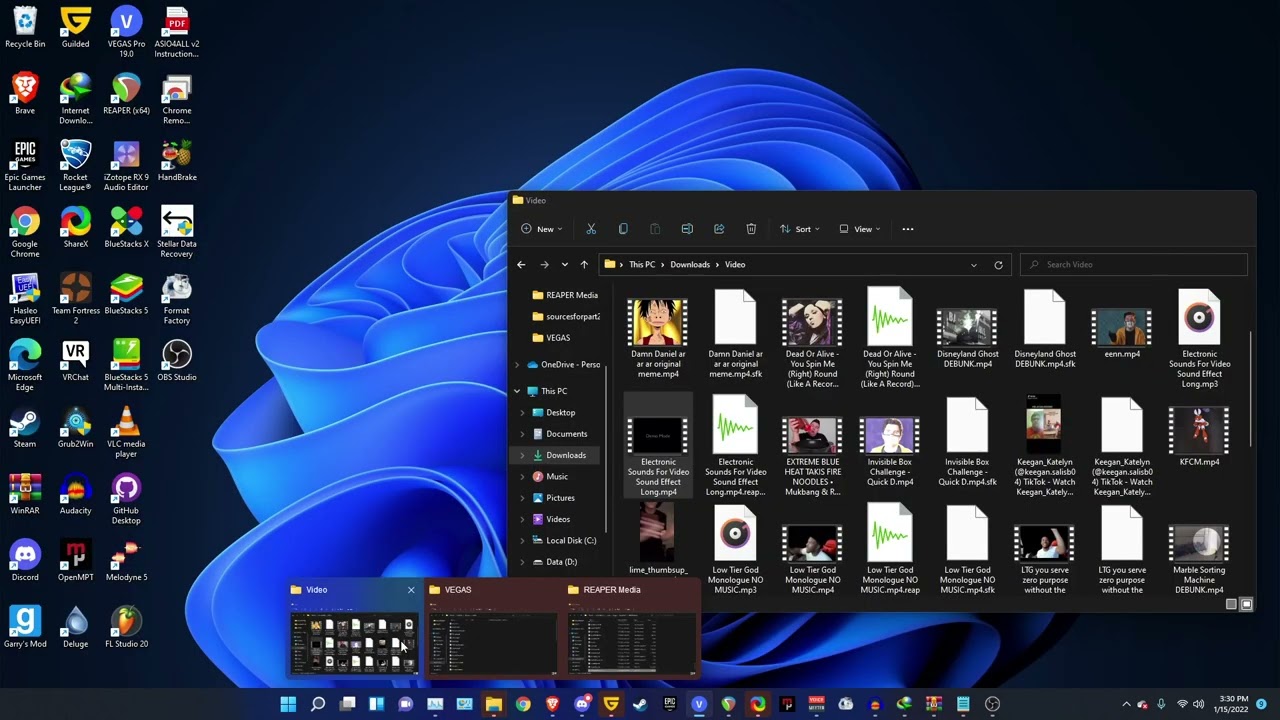
Task: Open Rocket League desktop icon
Action: click(x=76, y=166)
